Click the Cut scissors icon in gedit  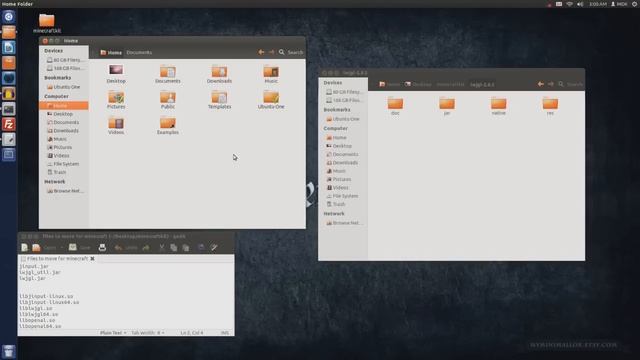coord(162,248)
